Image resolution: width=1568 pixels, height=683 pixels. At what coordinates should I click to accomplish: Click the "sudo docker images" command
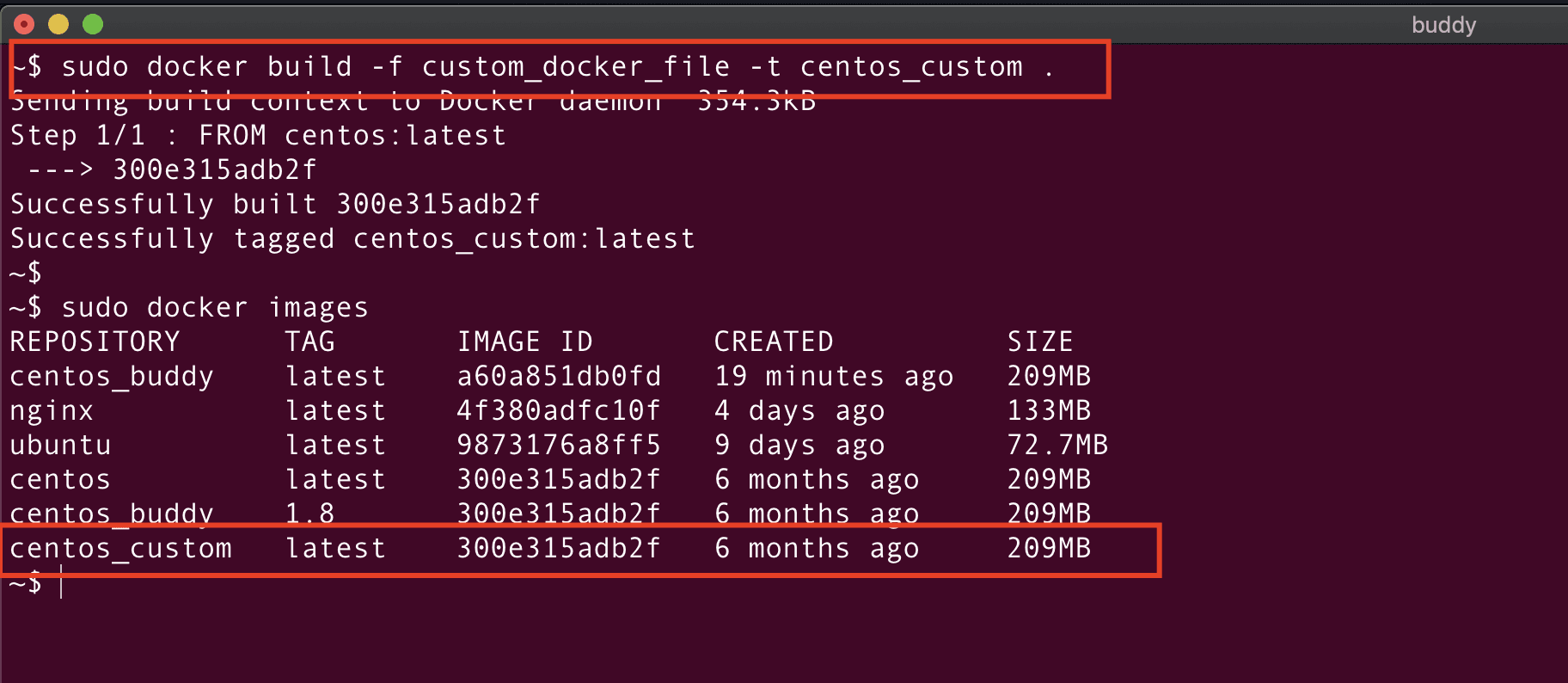pos(215,308)
